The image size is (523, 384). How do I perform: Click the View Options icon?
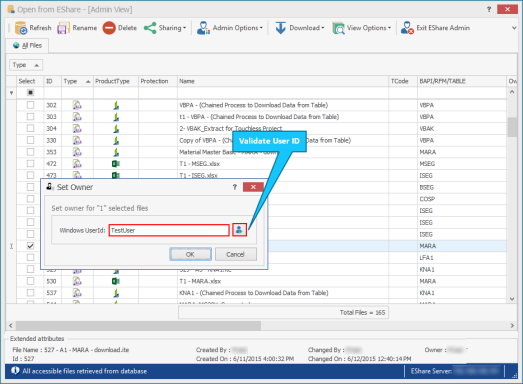[338, 28]
